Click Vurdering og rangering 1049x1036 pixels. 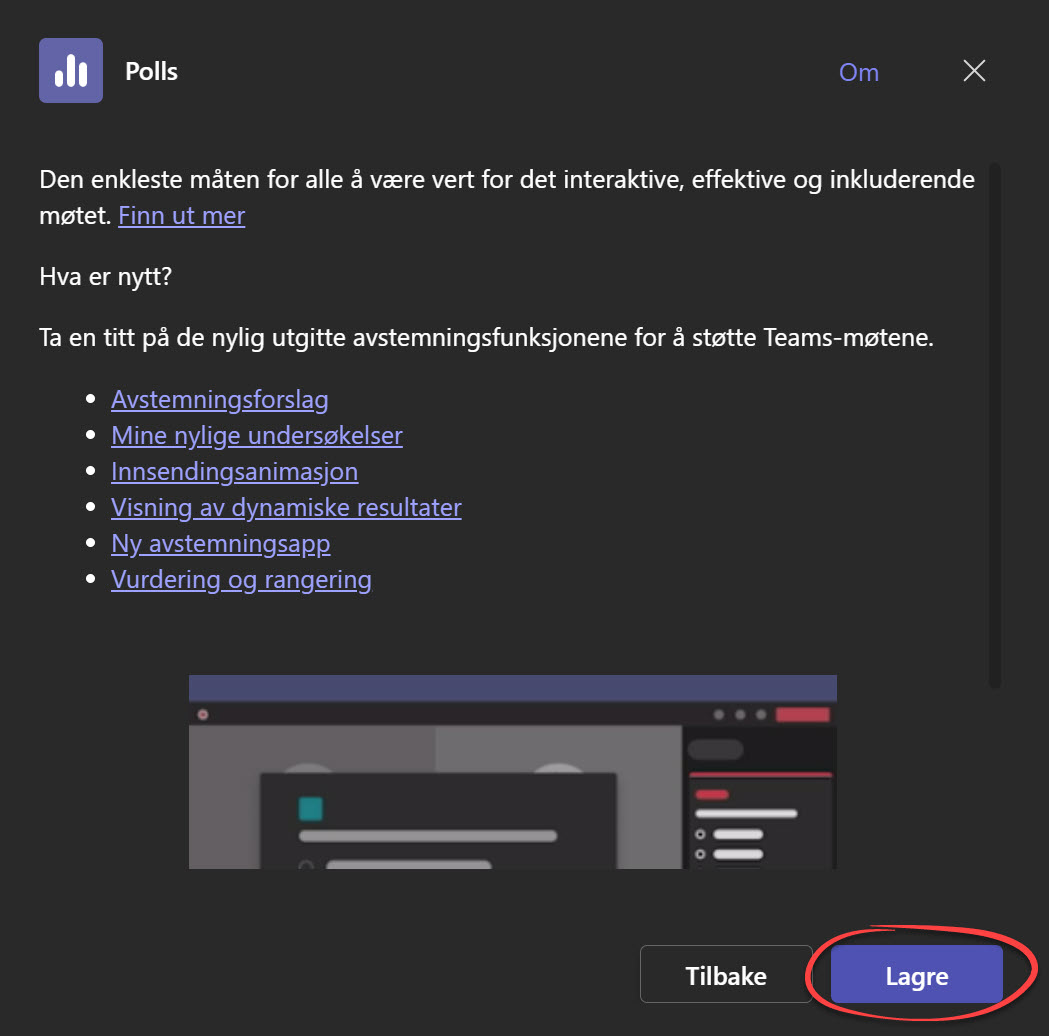241,579
